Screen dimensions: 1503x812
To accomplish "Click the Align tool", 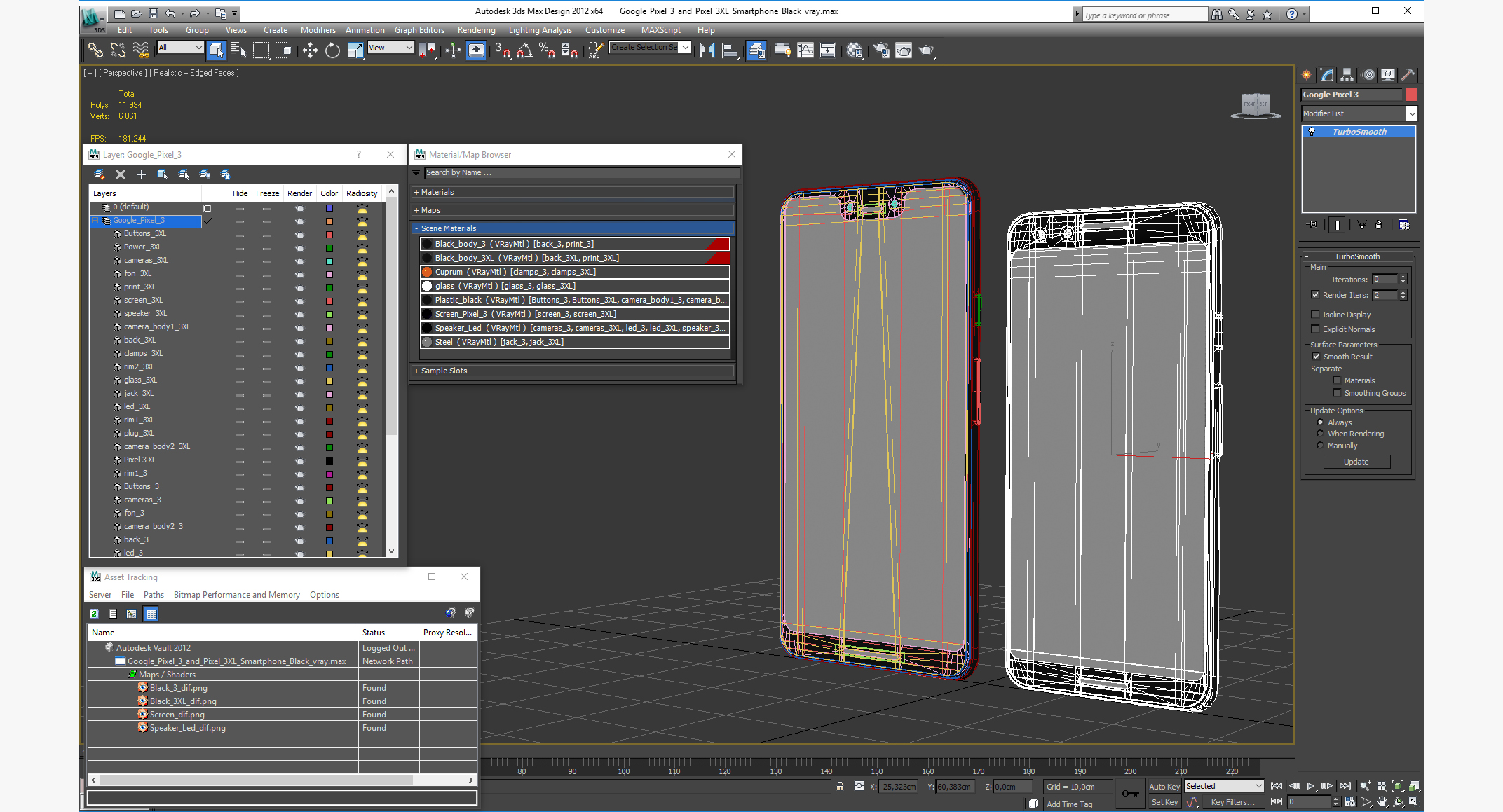I will click(730, 50).
